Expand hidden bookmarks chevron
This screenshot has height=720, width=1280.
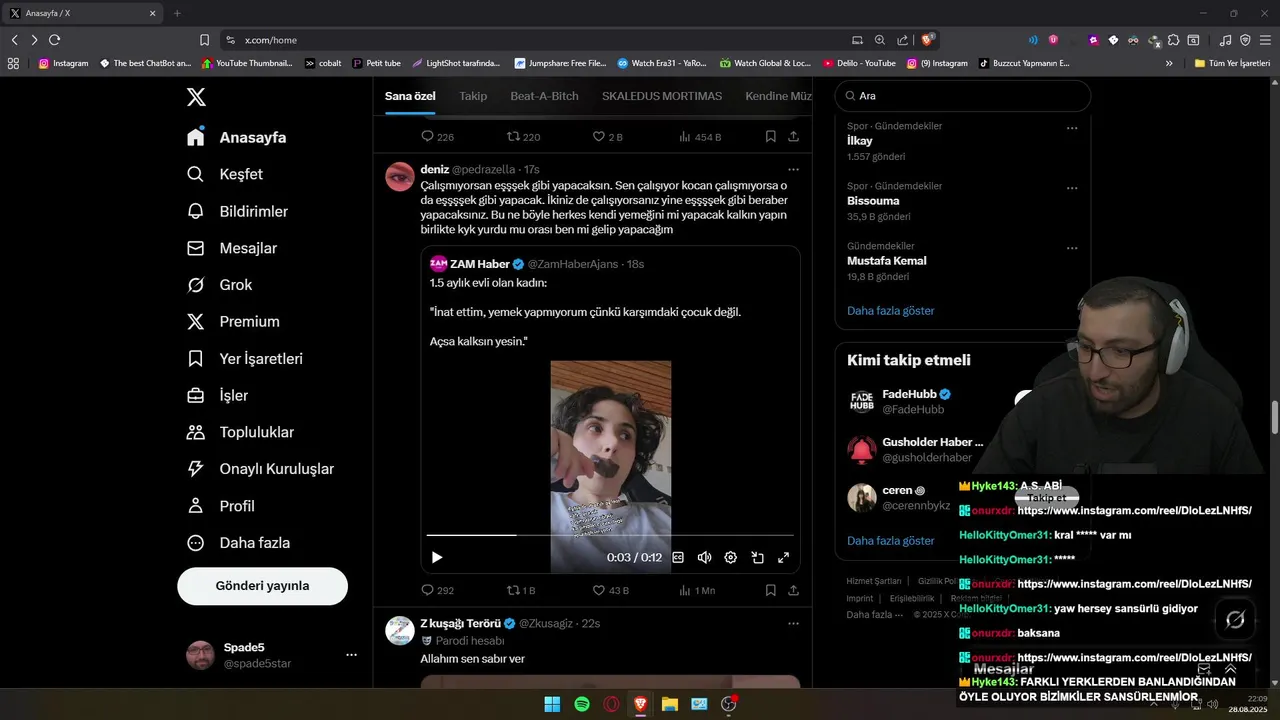pos(1169,63)
